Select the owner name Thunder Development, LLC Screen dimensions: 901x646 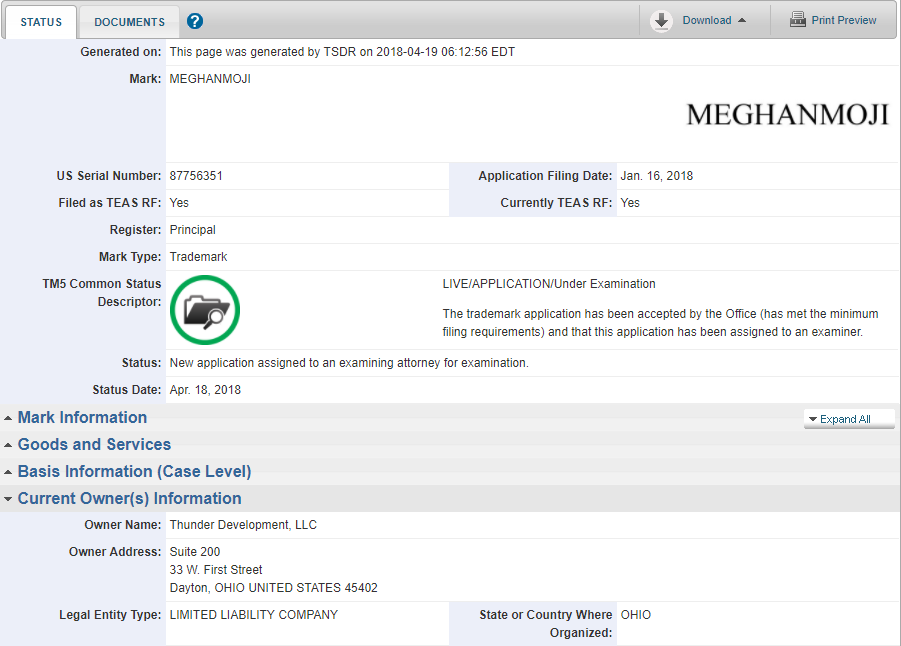(243, 525)
